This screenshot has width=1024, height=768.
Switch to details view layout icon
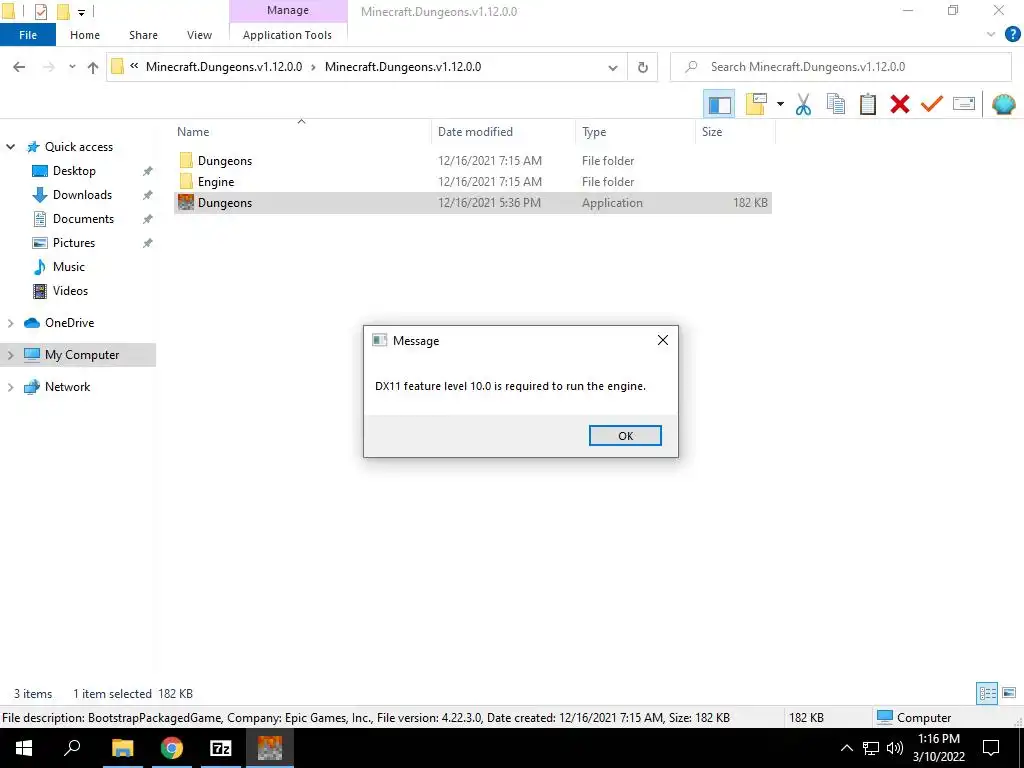tap(987, 693)
